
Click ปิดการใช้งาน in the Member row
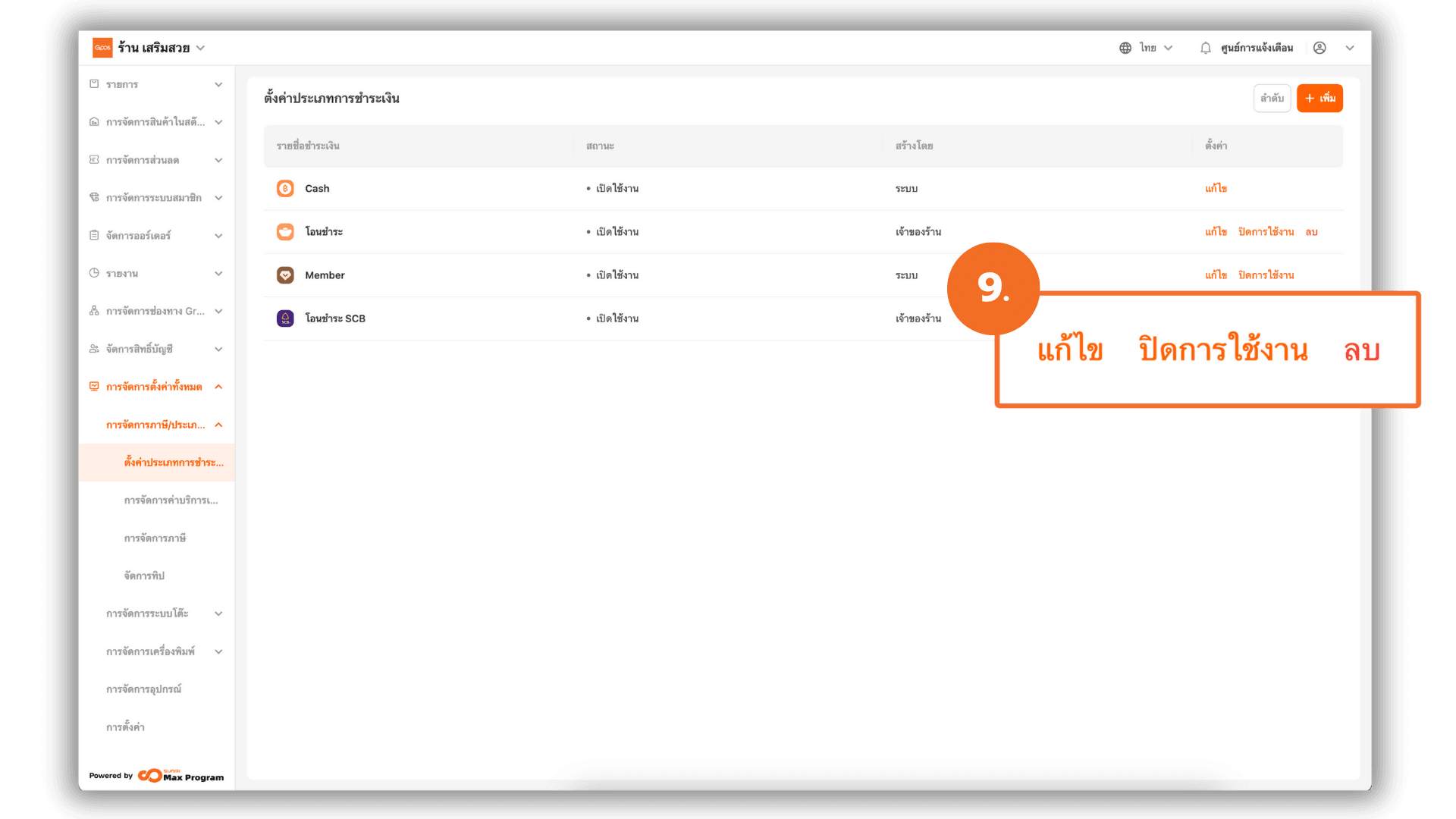(x=1266, y=275)
